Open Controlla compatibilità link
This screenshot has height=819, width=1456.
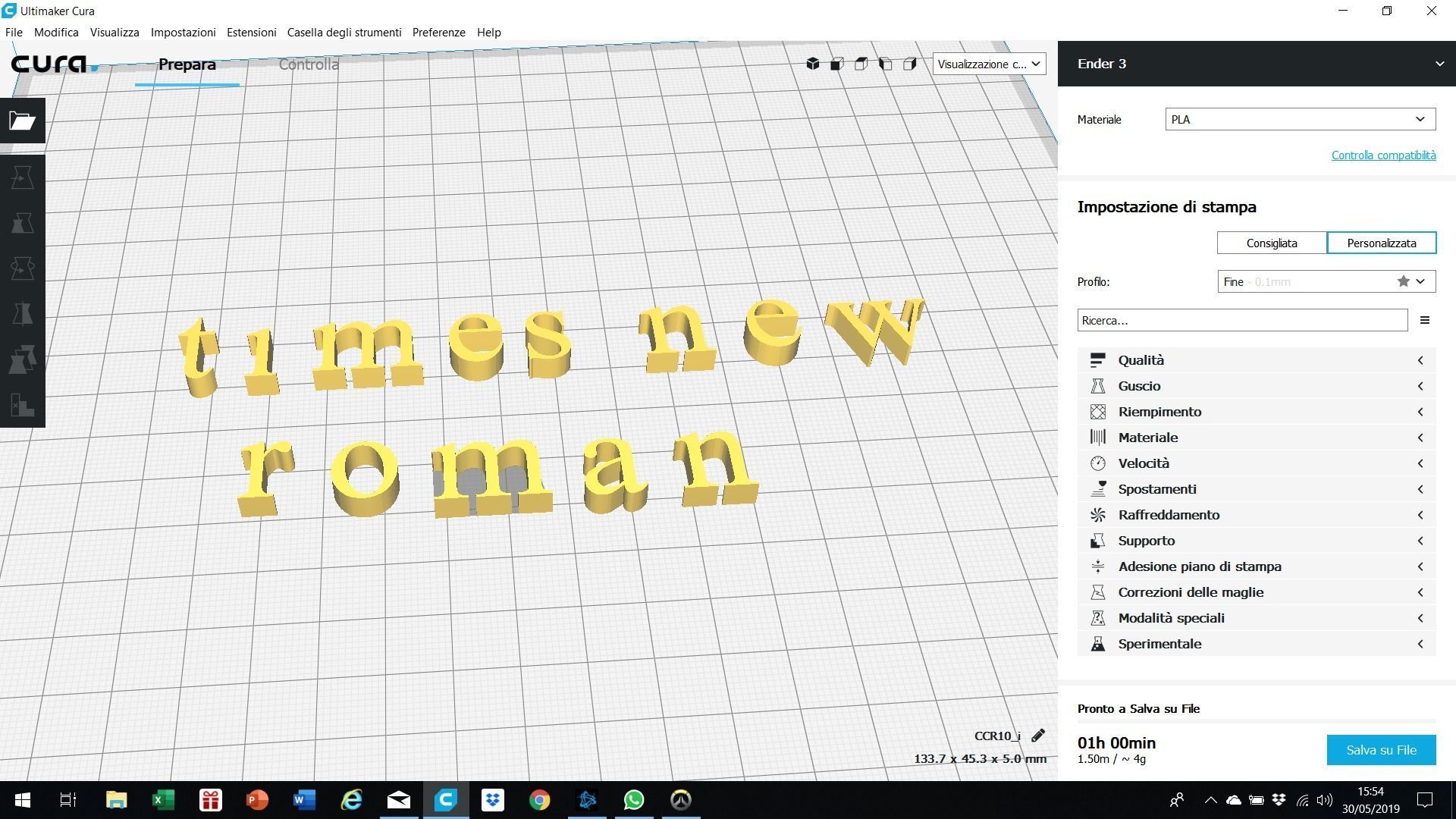pos(1383,155)
